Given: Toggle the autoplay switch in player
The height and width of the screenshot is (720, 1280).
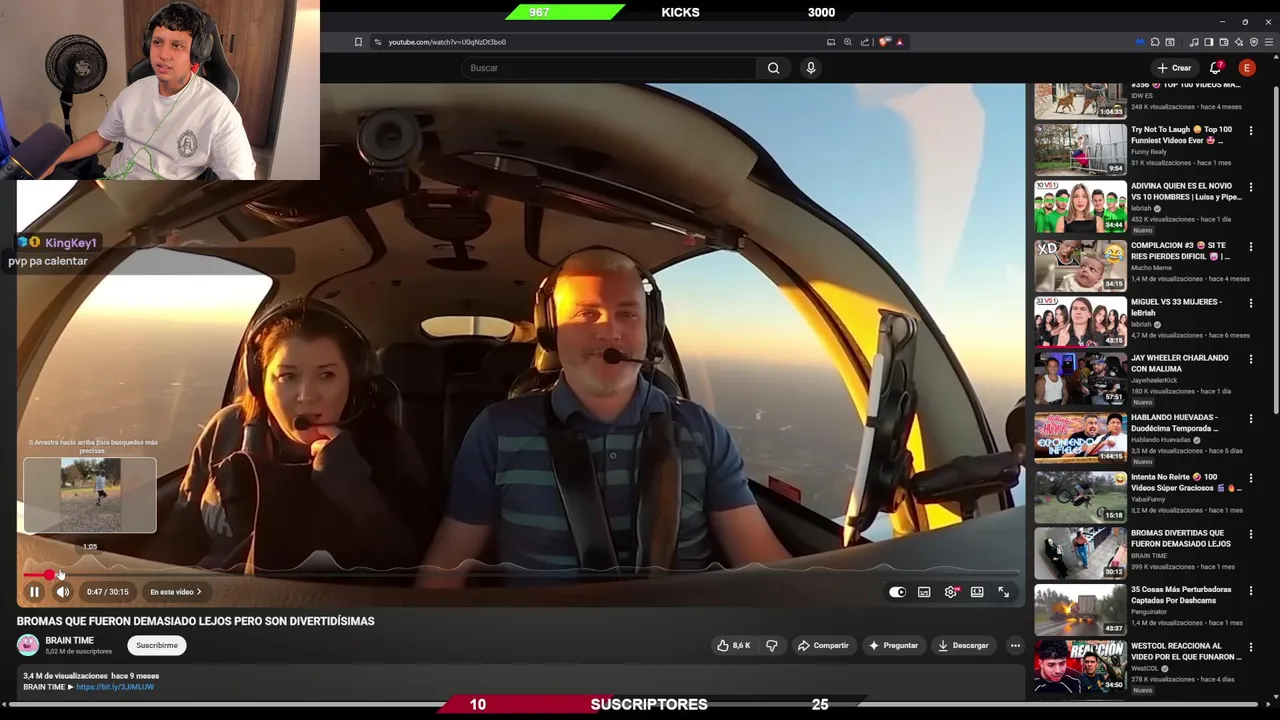Looking at the screenshot, I should tap(897, 592).
